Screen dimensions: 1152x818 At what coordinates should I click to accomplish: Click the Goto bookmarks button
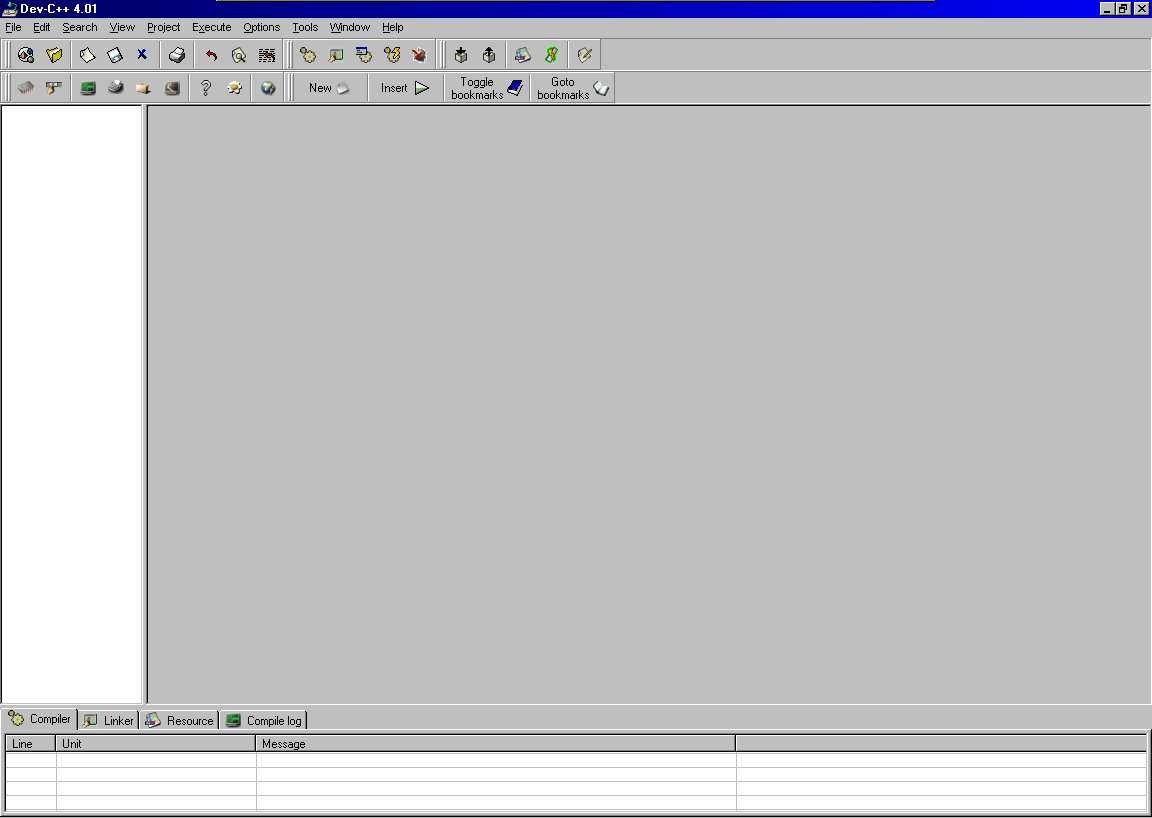point(573,88)
